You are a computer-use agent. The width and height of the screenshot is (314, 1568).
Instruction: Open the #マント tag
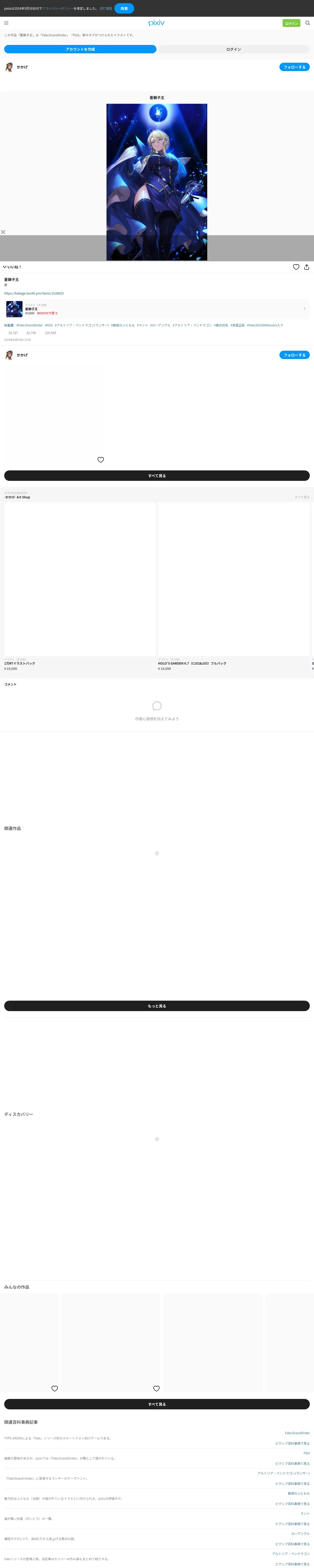(x=142, y=325)
